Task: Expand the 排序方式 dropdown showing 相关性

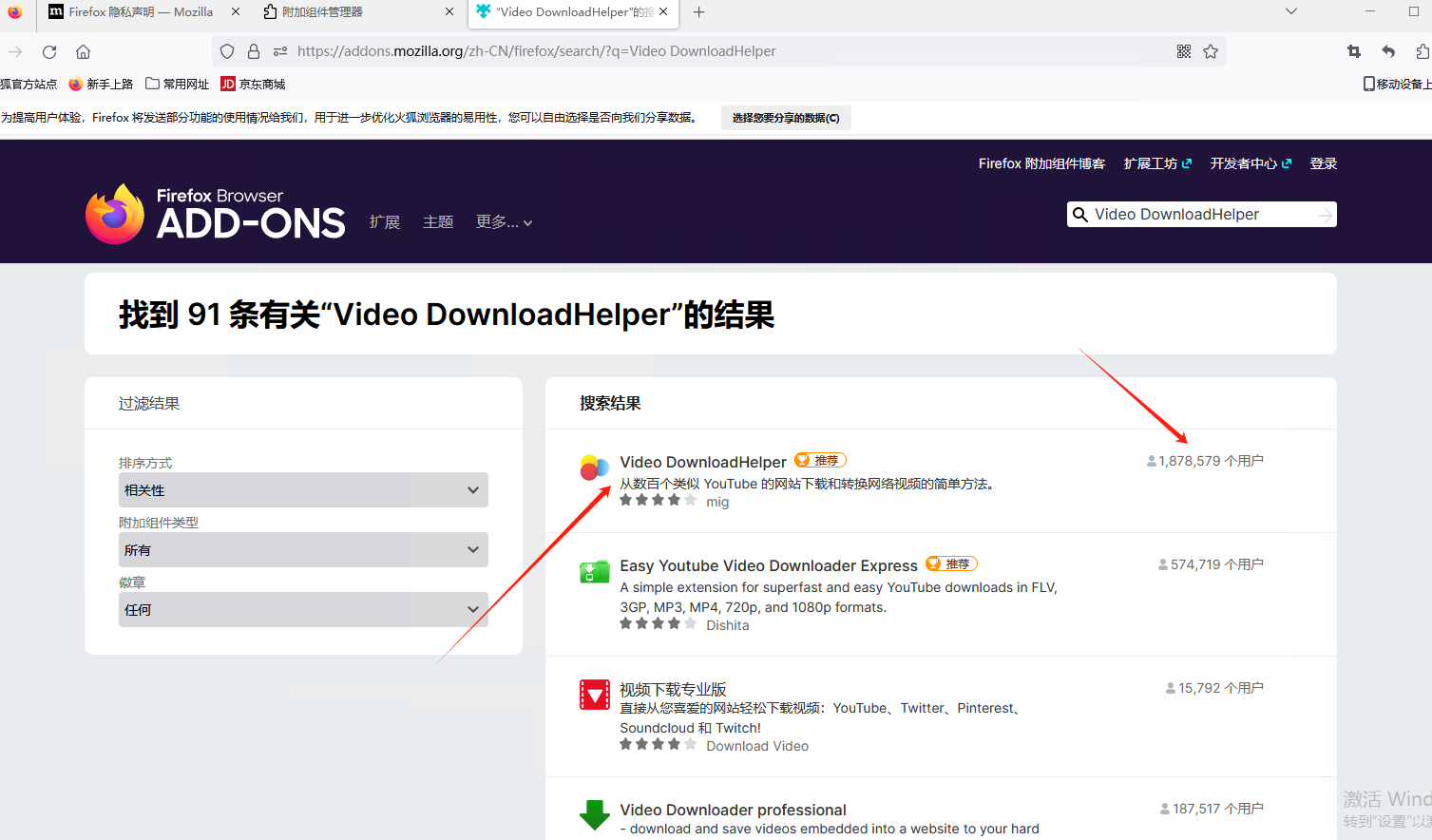Action: click(x=303, y=490)
